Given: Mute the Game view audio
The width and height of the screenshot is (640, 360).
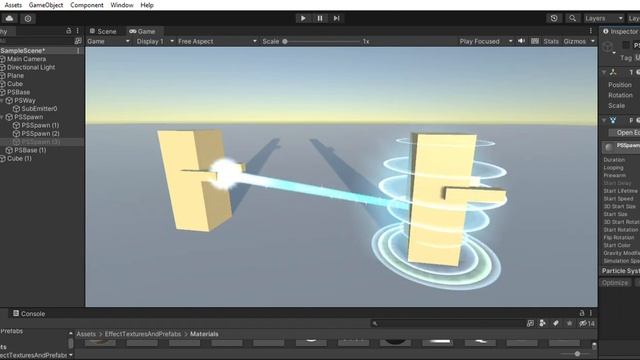Looking at the screenshot, I should (521, 41).
